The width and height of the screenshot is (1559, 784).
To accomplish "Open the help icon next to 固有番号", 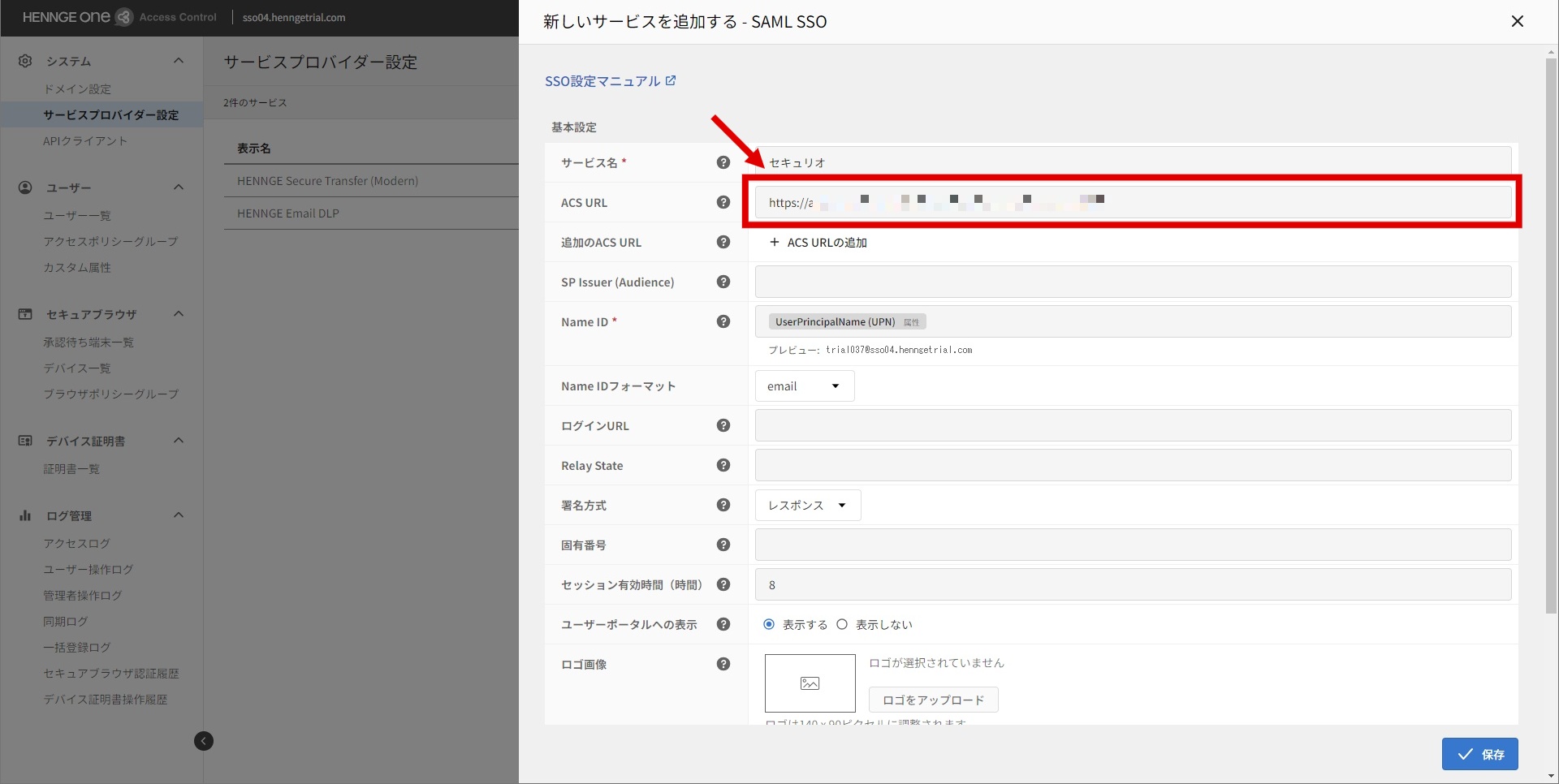I will 723,545.
